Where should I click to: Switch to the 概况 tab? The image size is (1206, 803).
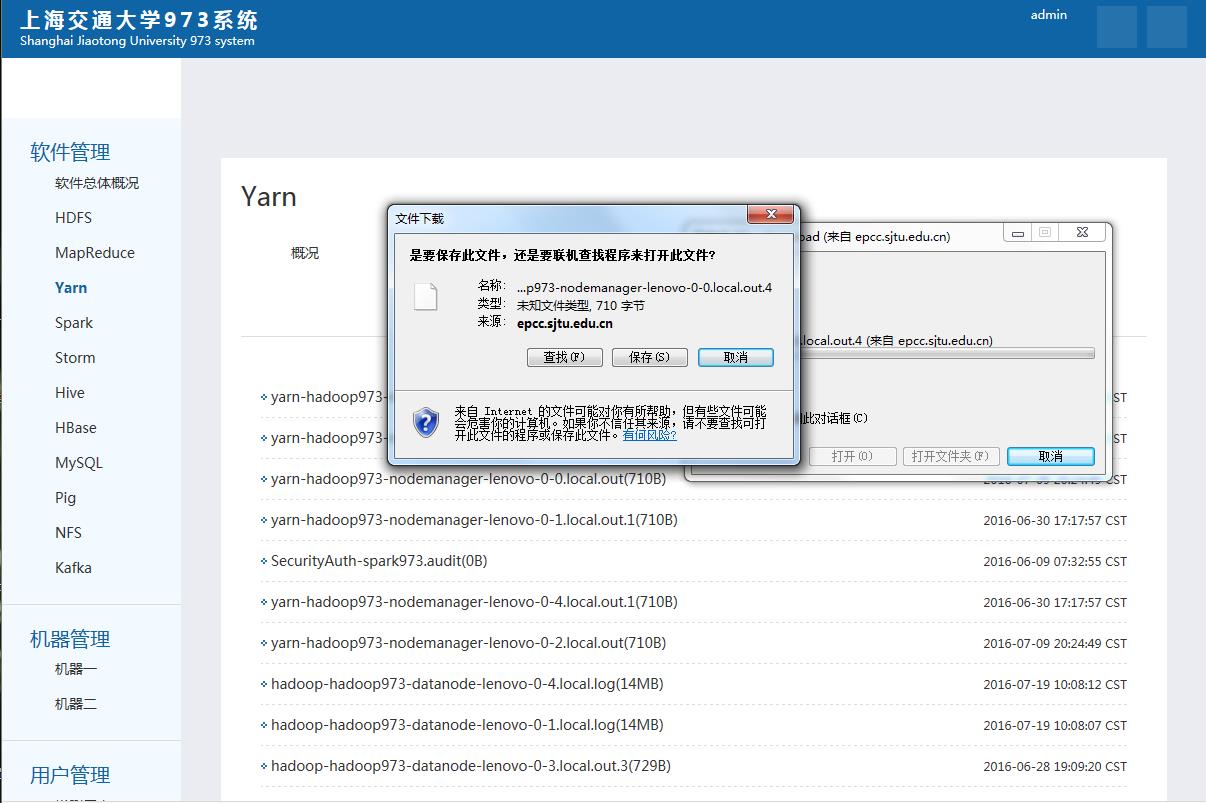pos(305,253)
